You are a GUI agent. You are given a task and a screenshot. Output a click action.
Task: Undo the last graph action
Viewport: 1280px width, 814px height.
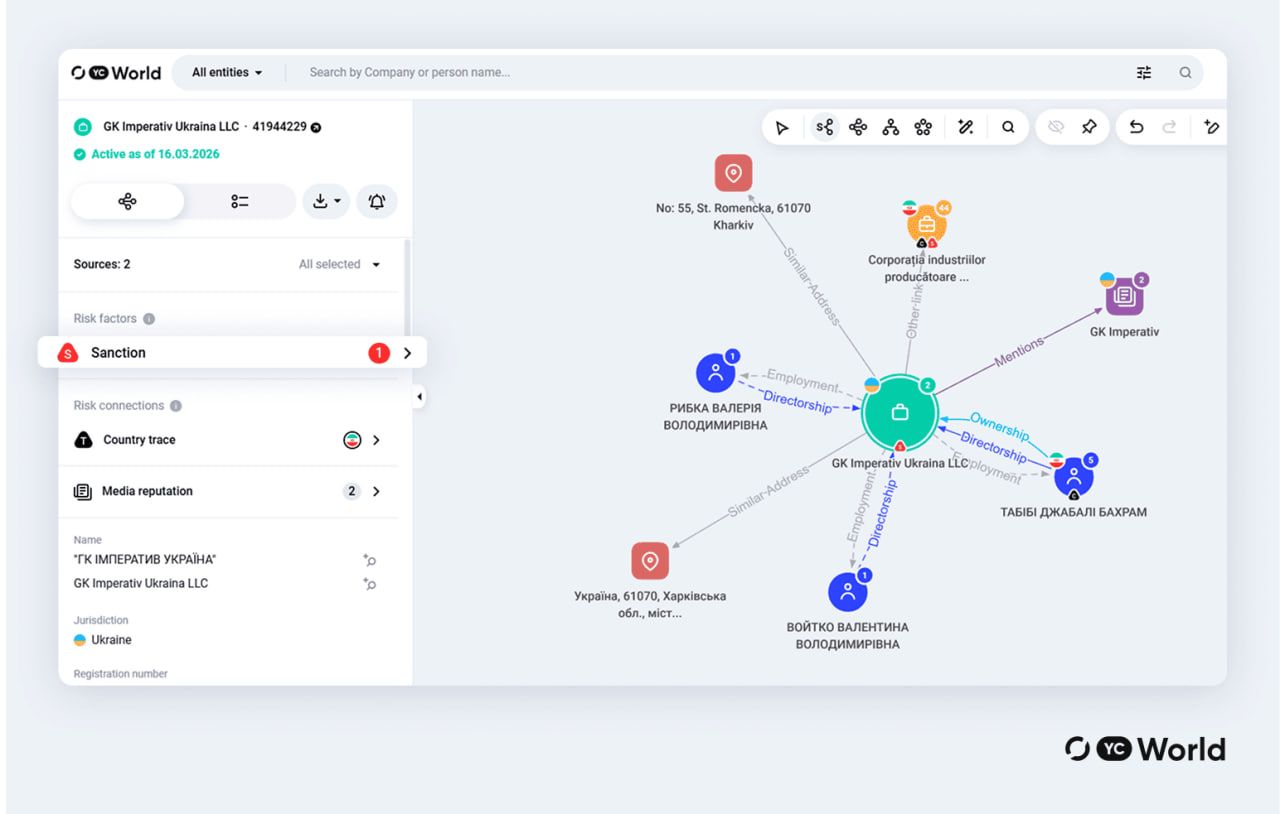[x=1136, y=127]
